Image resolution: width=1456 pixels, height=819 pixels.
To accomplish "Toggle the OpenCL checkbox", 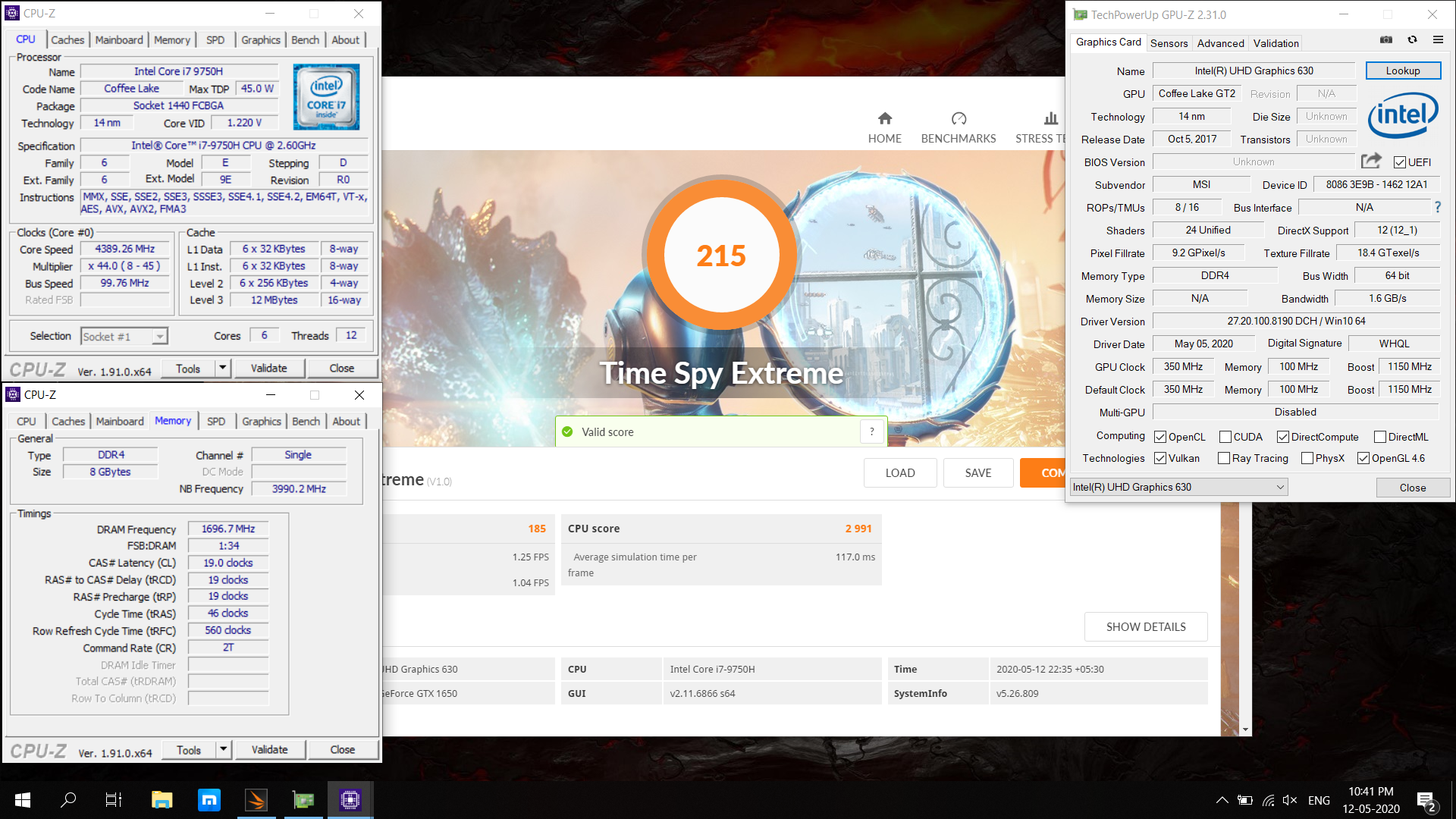I will click(x=1160, y=437).
